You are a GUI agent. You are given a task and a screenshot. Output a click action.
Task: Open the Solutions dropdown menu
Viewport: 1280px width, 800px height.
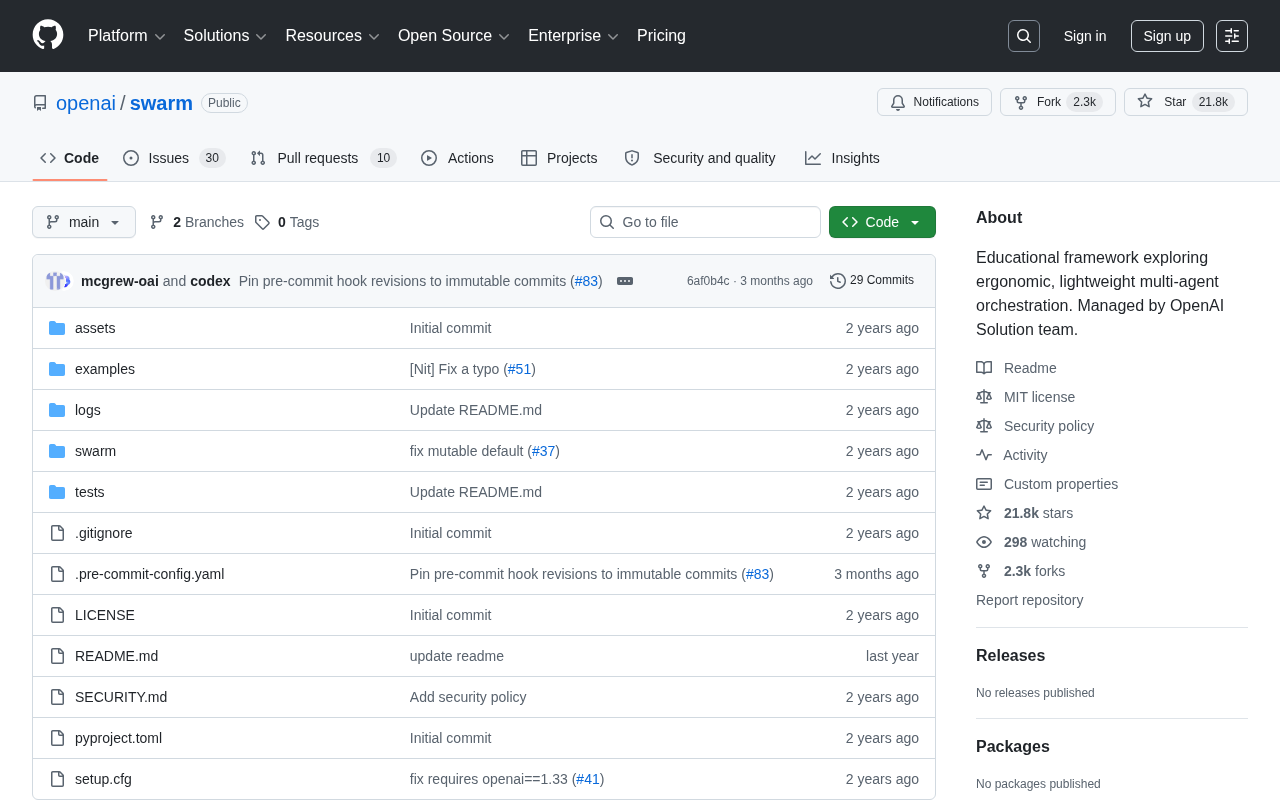coord(225,36)
